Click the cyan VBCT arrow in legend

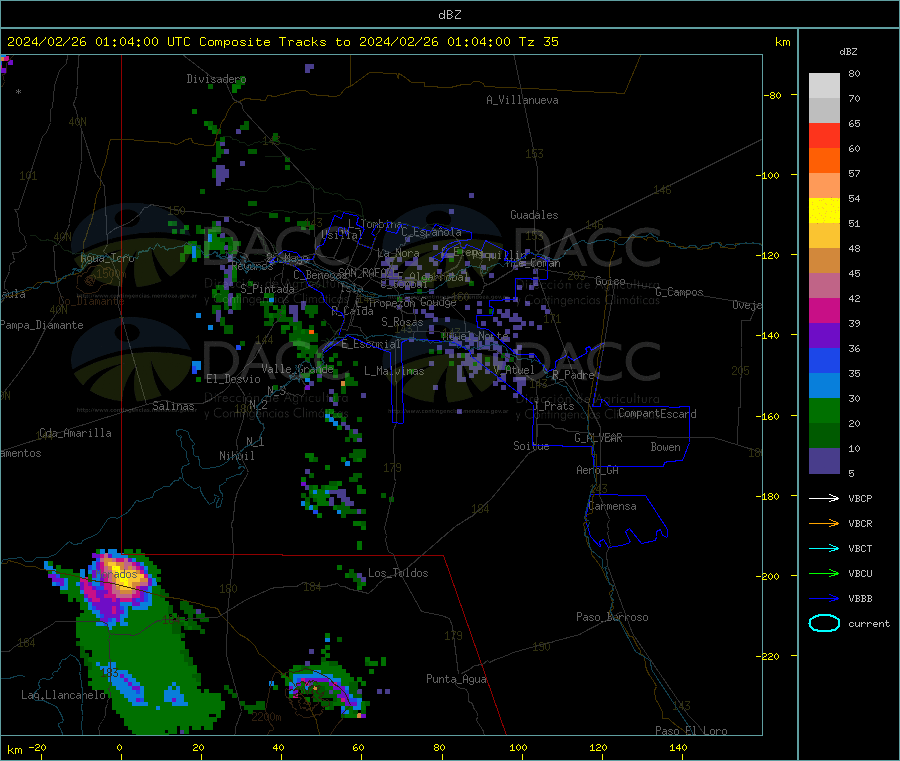tap(824, 549)
